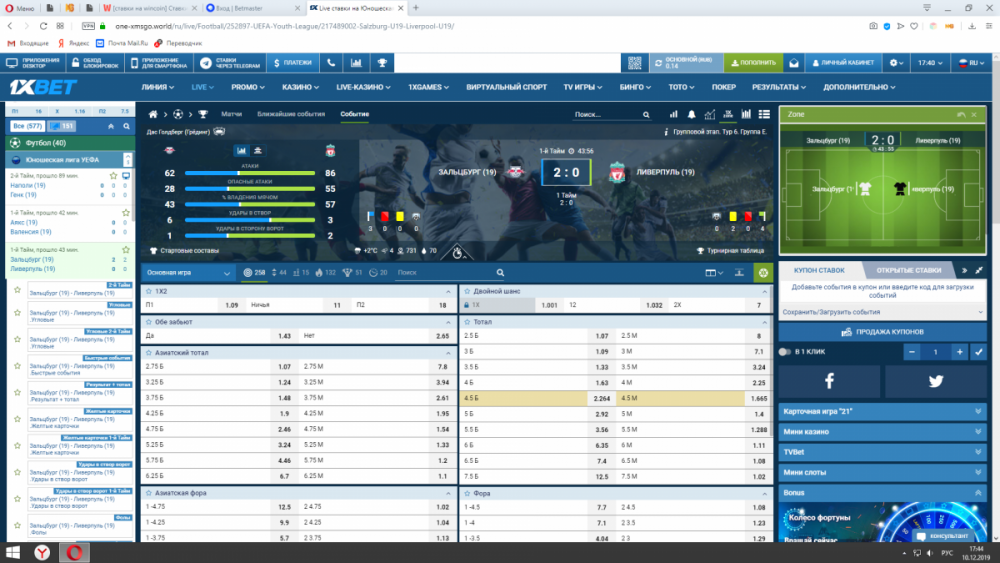
Task: Open the Twitter share button
Action: coord(936,381)
